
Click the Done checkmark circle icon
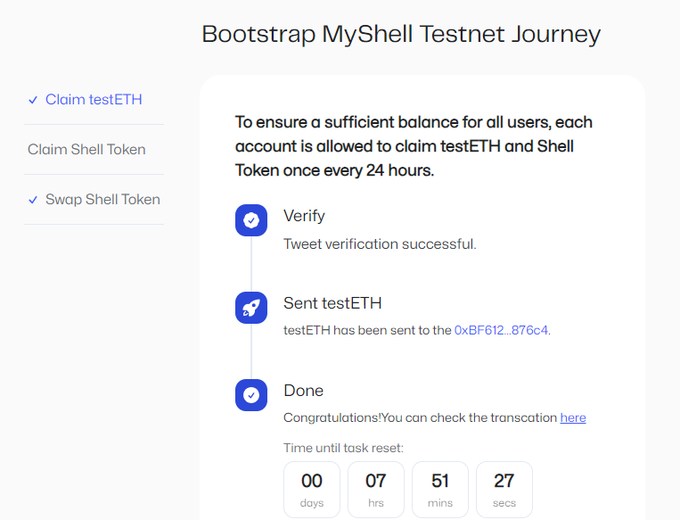(251, 395)
